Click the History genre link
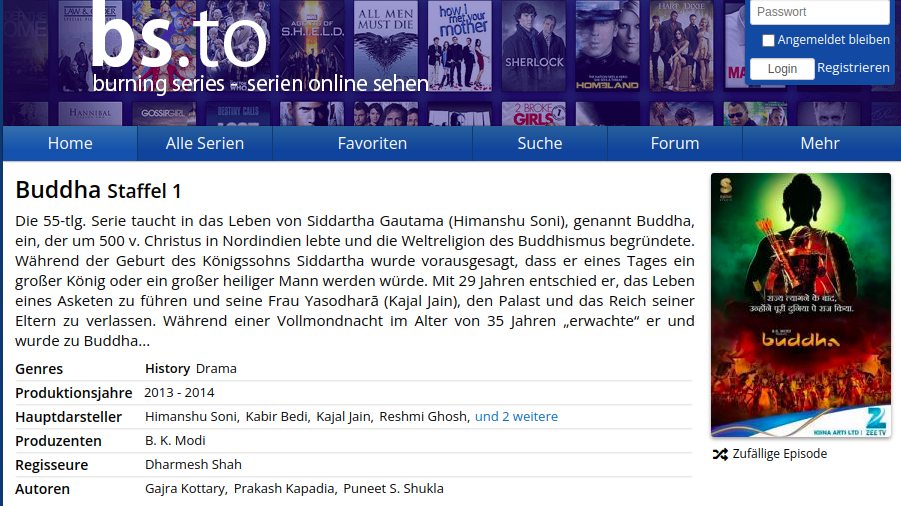The height and width of the screenshot is (506, 901). pos(167,369)
